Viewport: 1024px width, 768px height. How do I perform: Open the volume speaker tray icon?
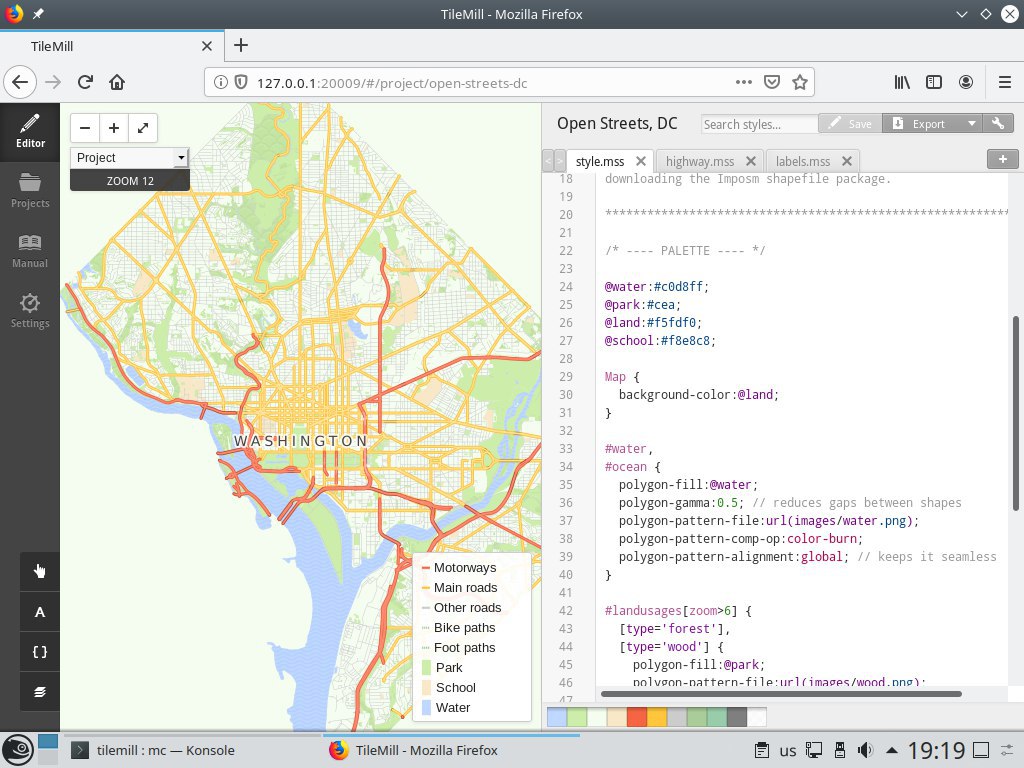tap(866, 750)
